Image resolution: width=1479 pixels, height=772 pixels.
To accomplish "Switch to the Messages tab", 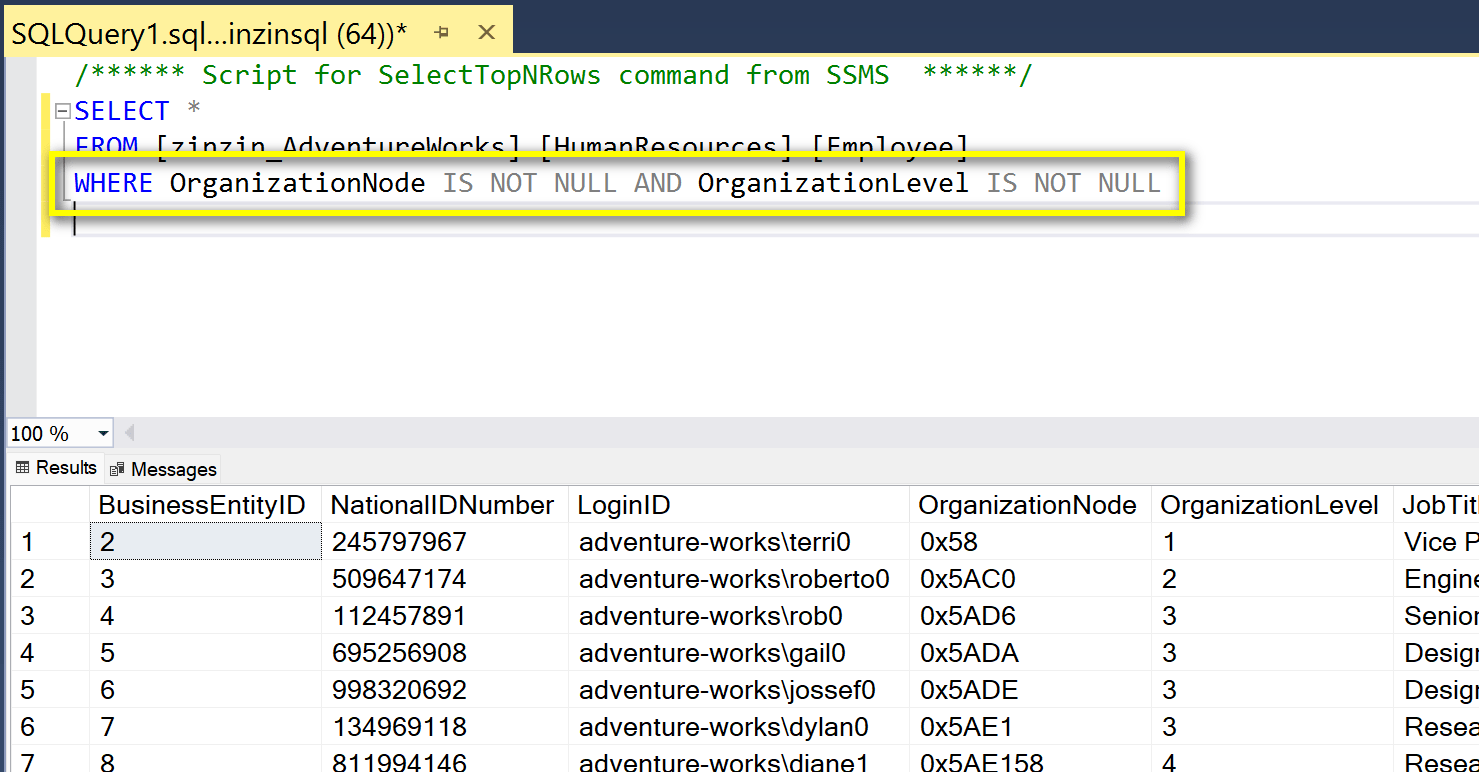I will [x=163, y=469].
